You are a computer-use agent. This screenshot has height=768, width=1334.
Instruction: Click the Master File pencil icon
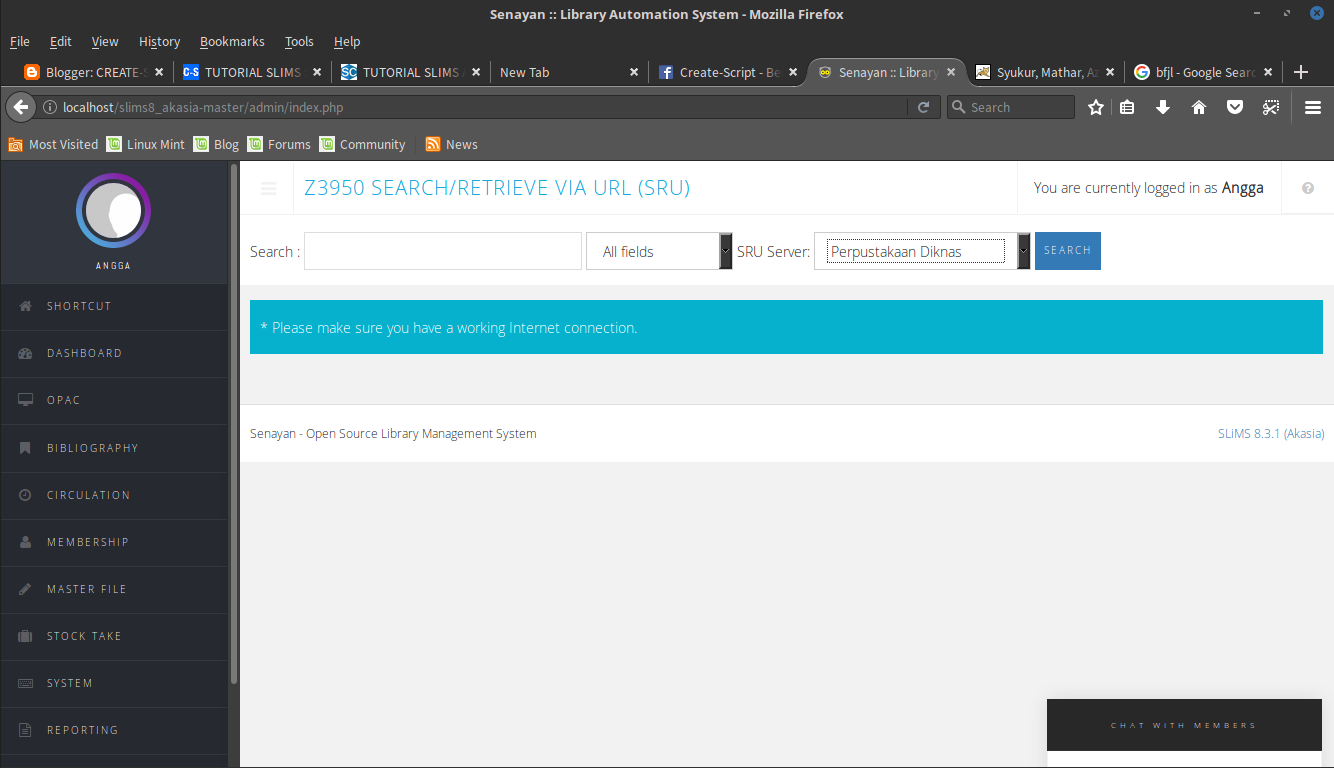26,589
